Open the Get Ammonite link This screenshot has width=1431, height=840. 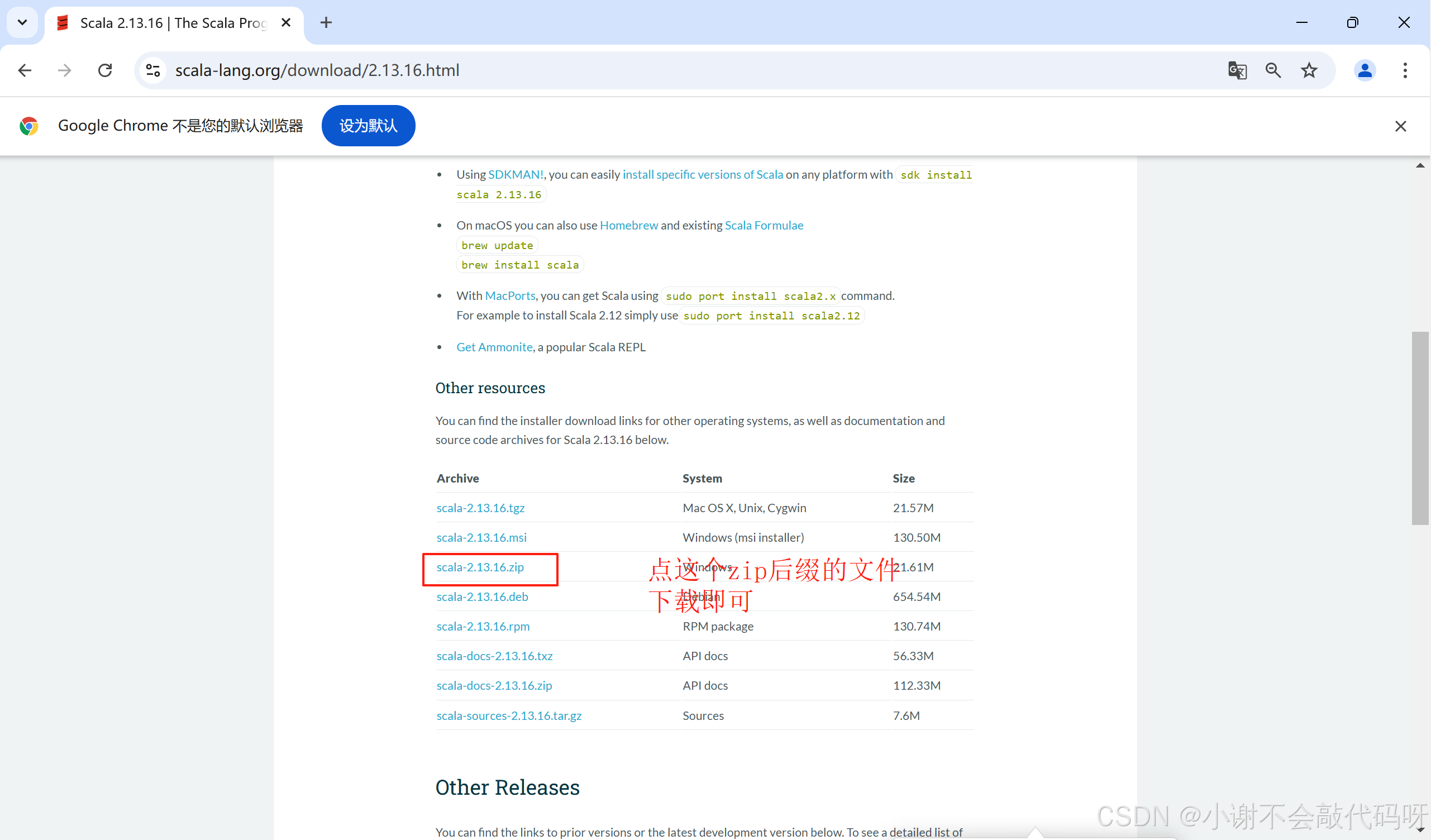494,347
